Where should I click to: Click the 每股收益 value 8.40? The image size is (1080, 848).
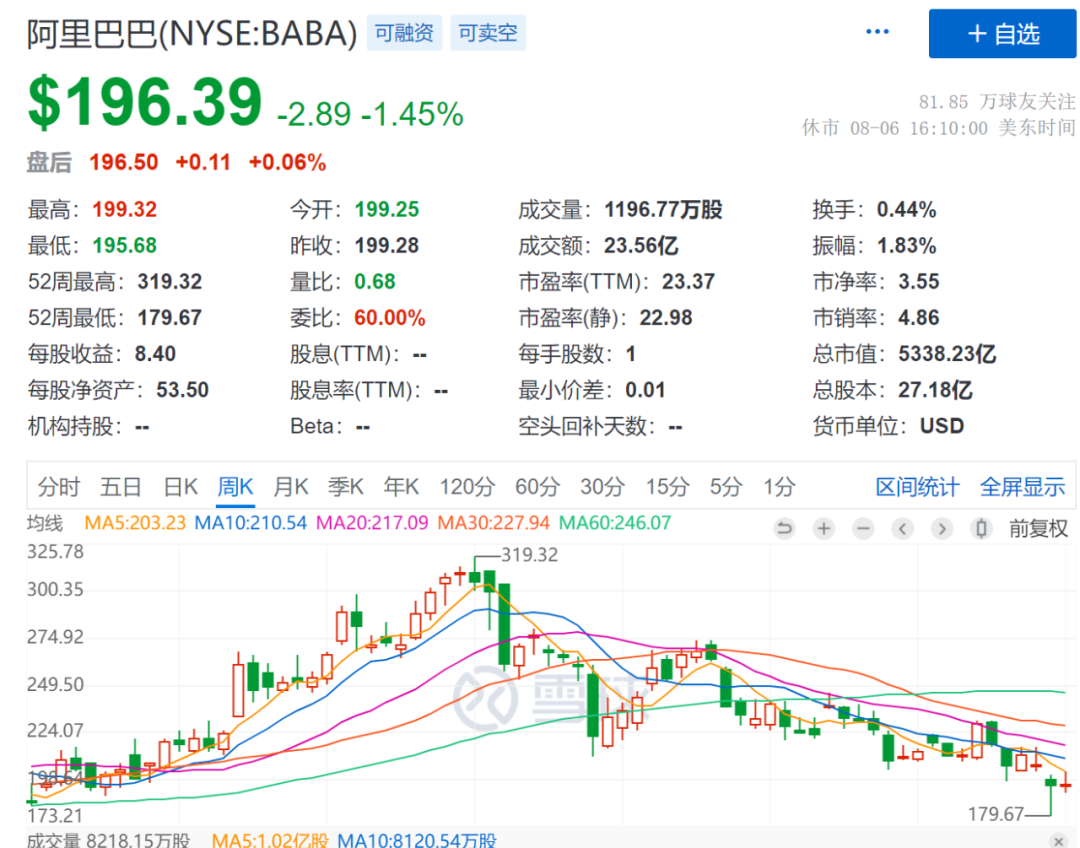point(155,354)
